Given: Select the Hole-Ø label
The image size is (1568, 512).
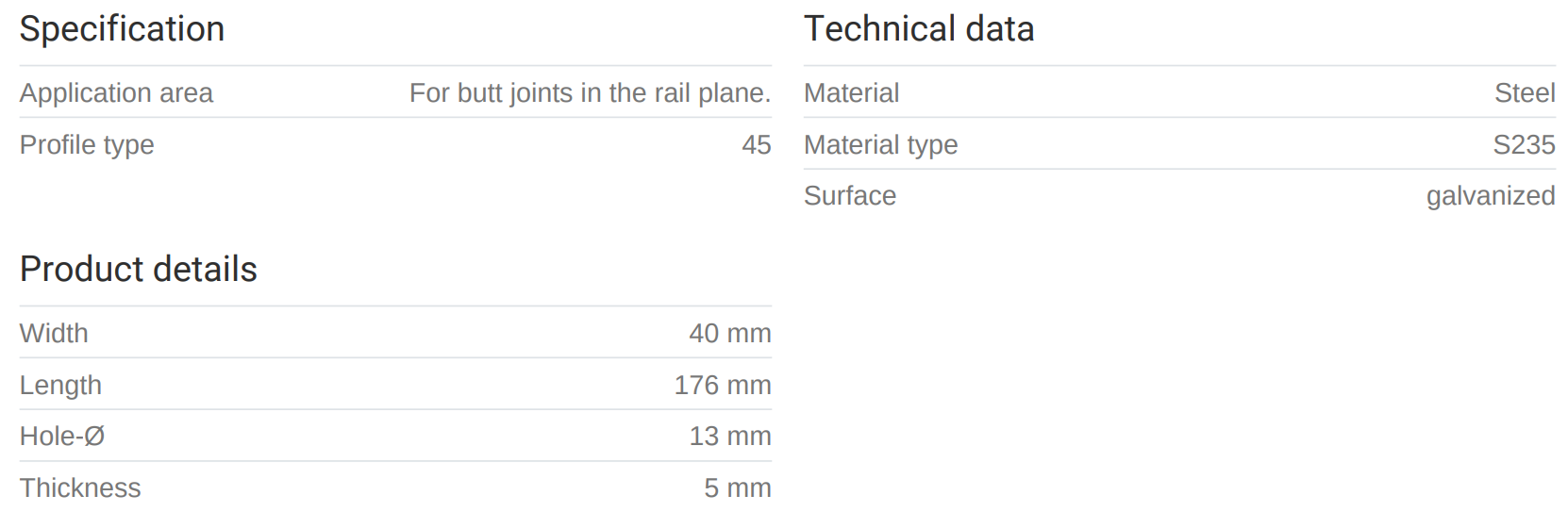Looking at the screenshot, I should (62, 437).
